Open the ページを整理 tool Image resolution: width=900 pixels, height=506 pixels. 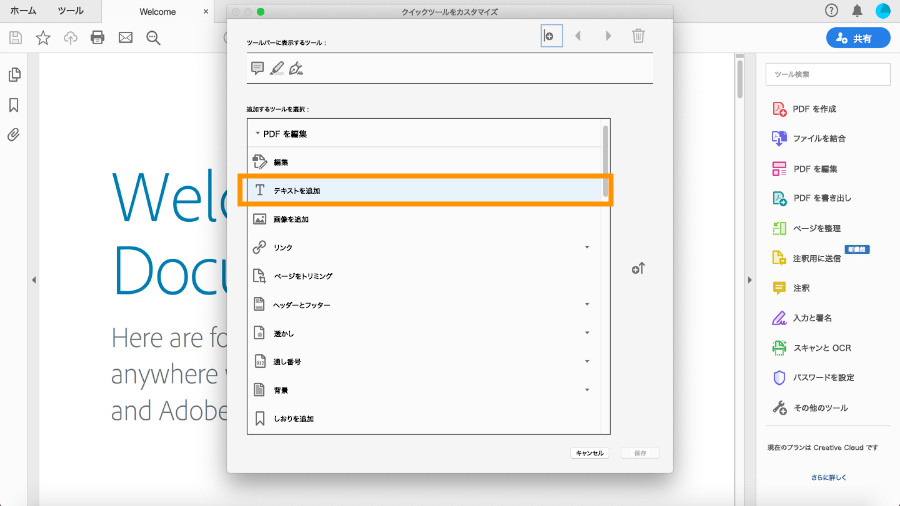[x=806, y=228]
